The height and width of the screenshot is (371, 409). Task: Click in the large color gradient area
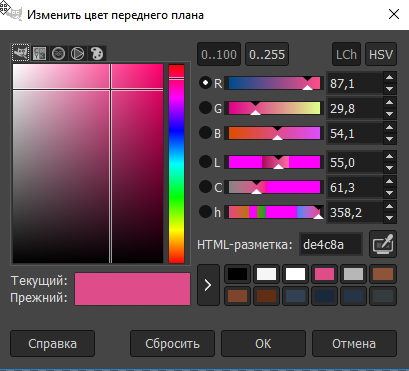pyautogui.click(x=88, y=164)
